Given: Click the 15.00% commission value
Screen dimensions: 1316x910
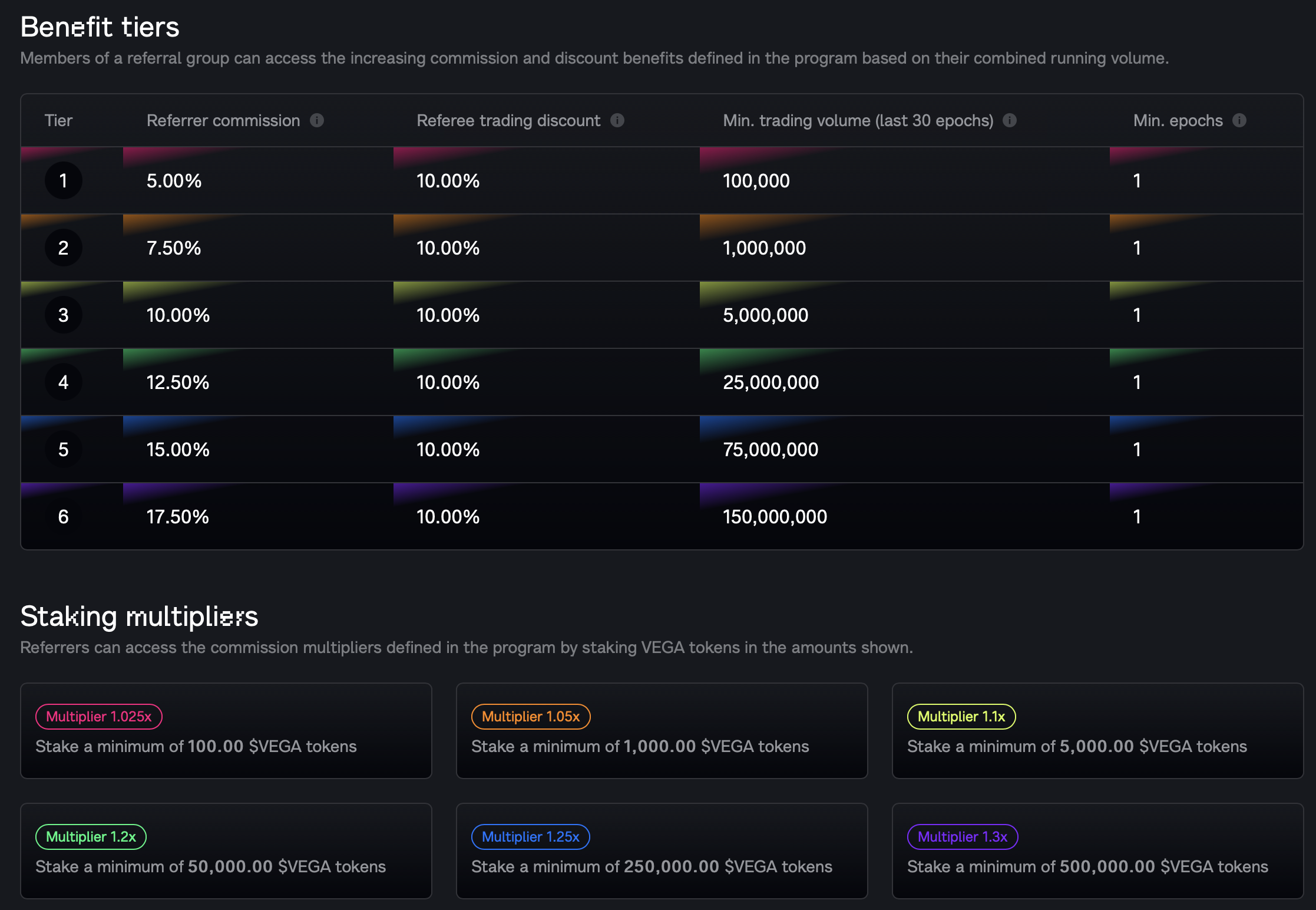Looking at the screenshot, I should click(x=178, y=449).
